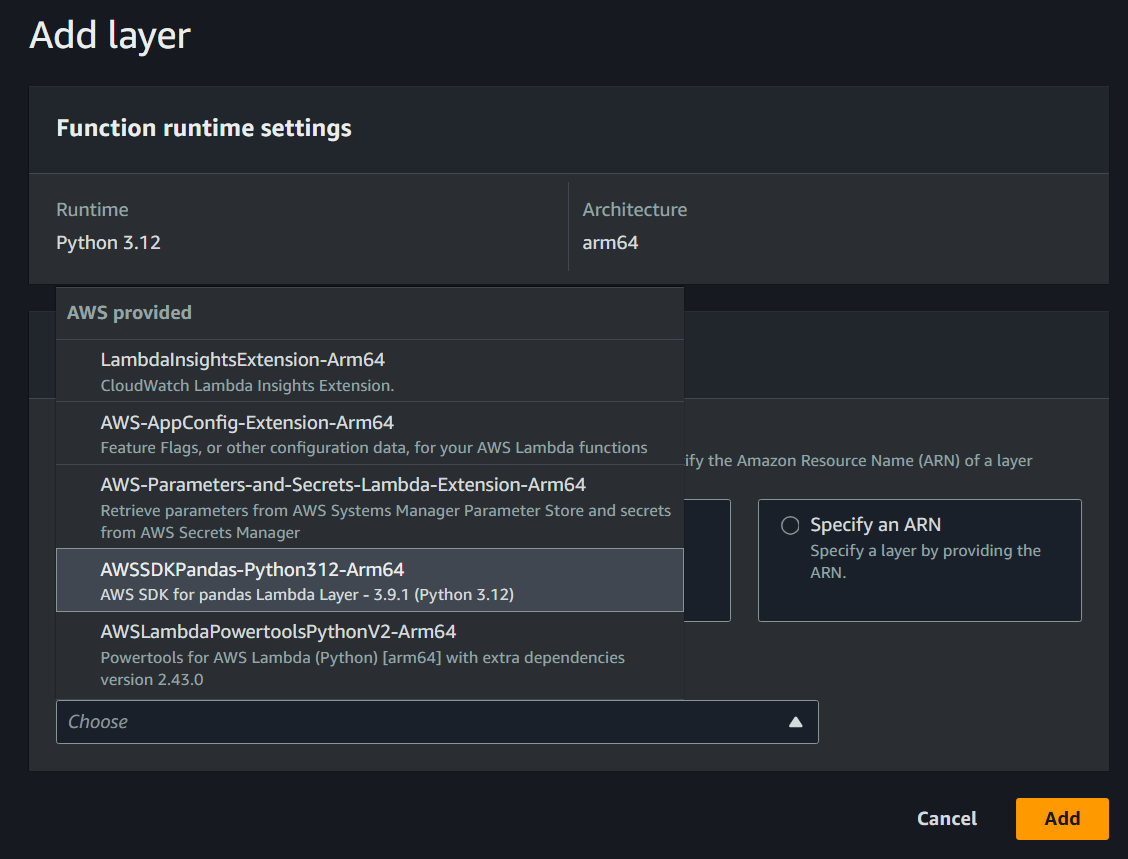The width and height of the screenshot is (1128, 859).
Task: Click the Choose layer combo box field
Action: coord(437,722)
